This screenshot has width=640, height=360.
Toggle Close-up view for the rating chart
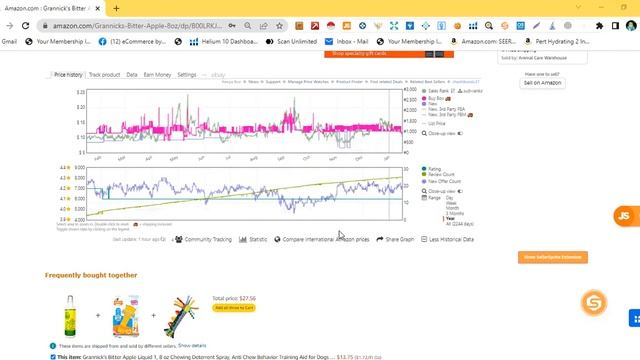pos(442,191)
